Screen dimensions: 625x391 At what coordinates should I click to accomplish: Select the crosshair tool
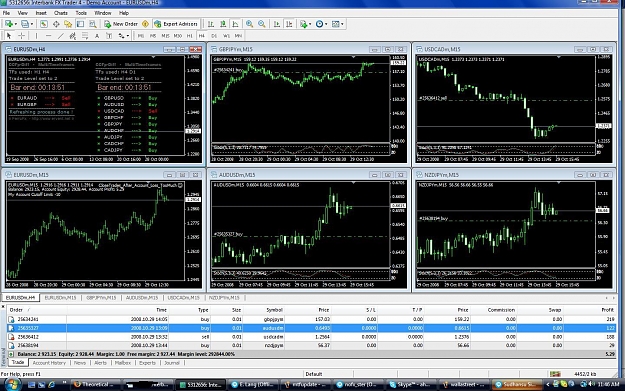click(x=22, y=36)
